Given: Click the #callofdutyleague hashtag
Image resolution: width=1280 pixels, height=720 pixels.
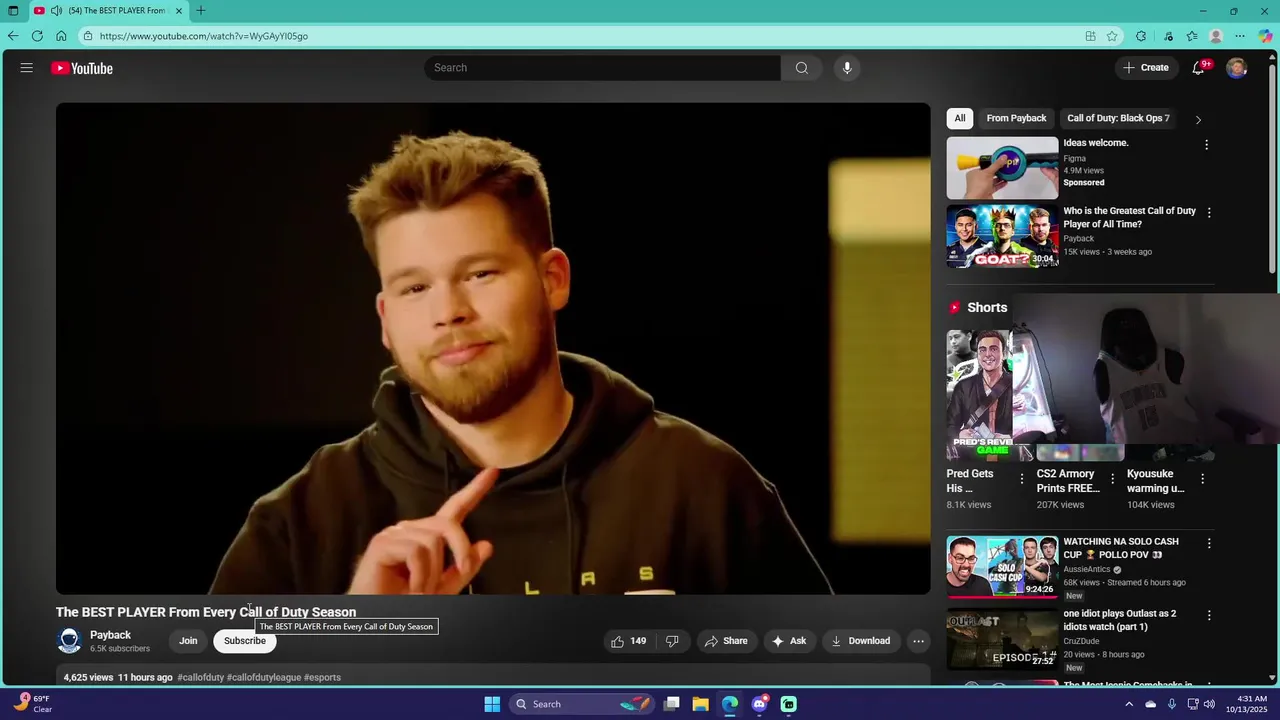Looking at the screenshot, I should click(264, 677).
